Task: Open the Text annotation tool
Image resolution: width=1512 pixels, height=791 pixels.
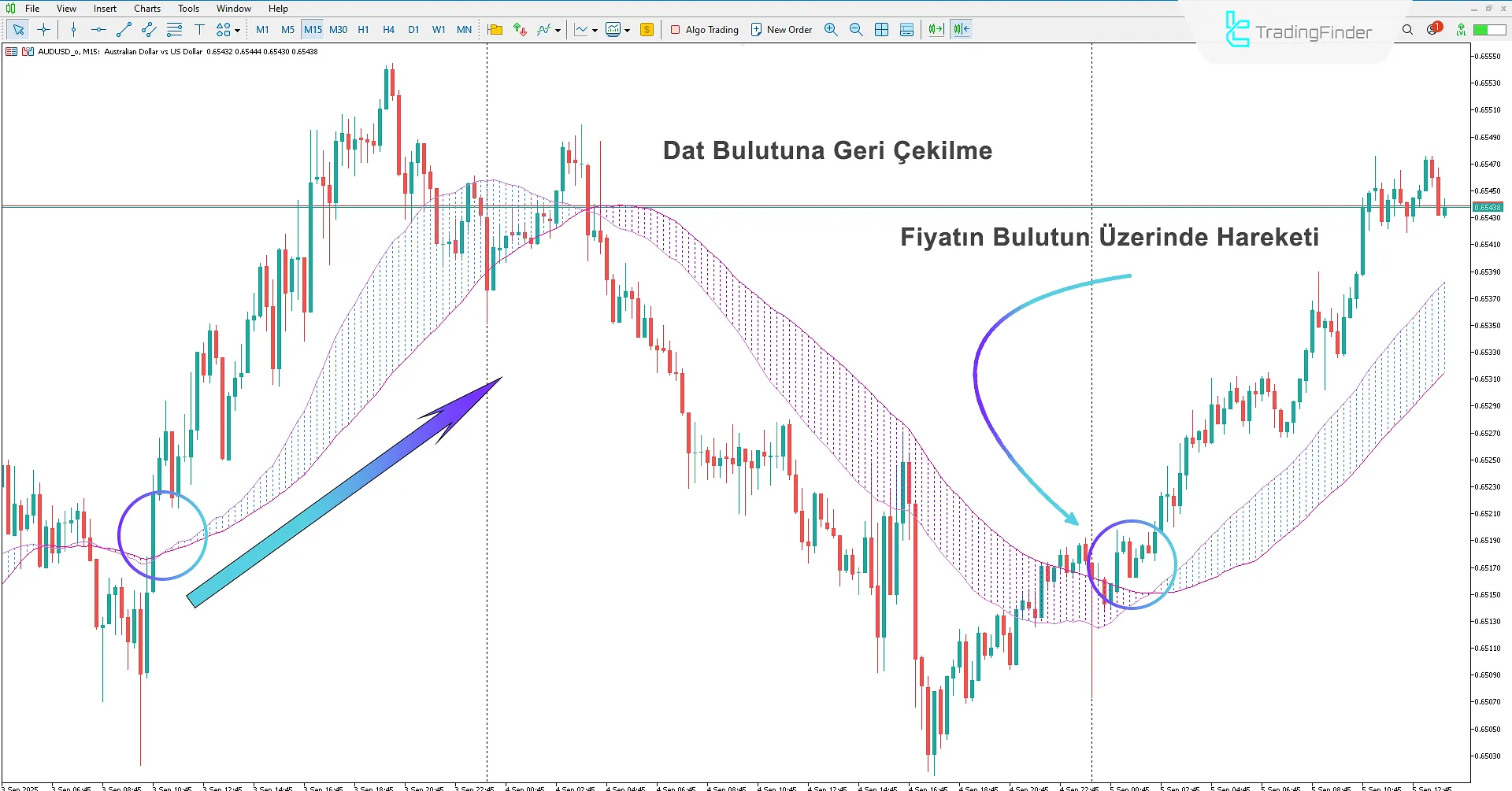Action: point(200,29)
